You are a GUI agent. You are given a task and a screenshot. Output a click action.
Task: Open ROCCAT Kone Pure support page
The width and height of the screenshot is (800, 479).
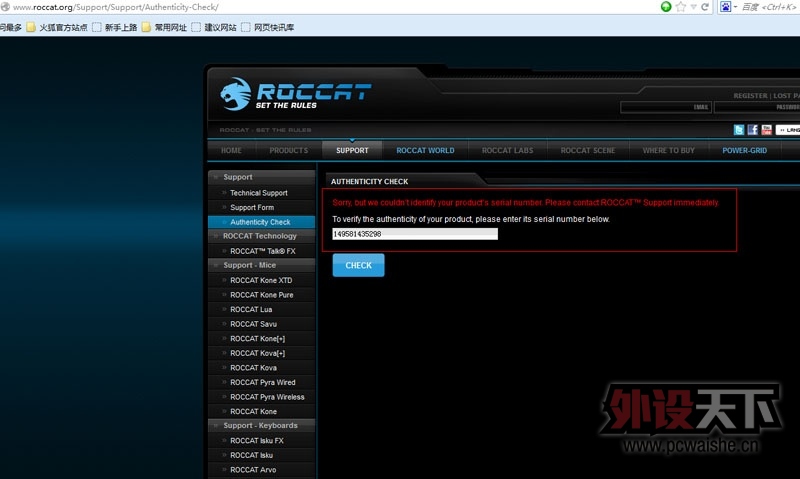(x=262, y=294)
